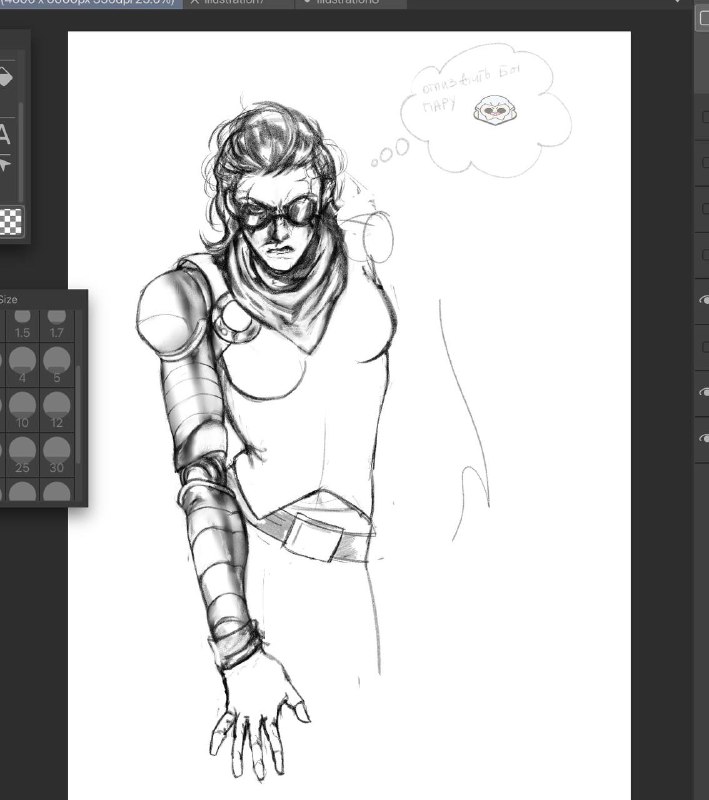Pick brush size 10 preset
Viewport: 709px width, 800px height.
coord(22,410)
